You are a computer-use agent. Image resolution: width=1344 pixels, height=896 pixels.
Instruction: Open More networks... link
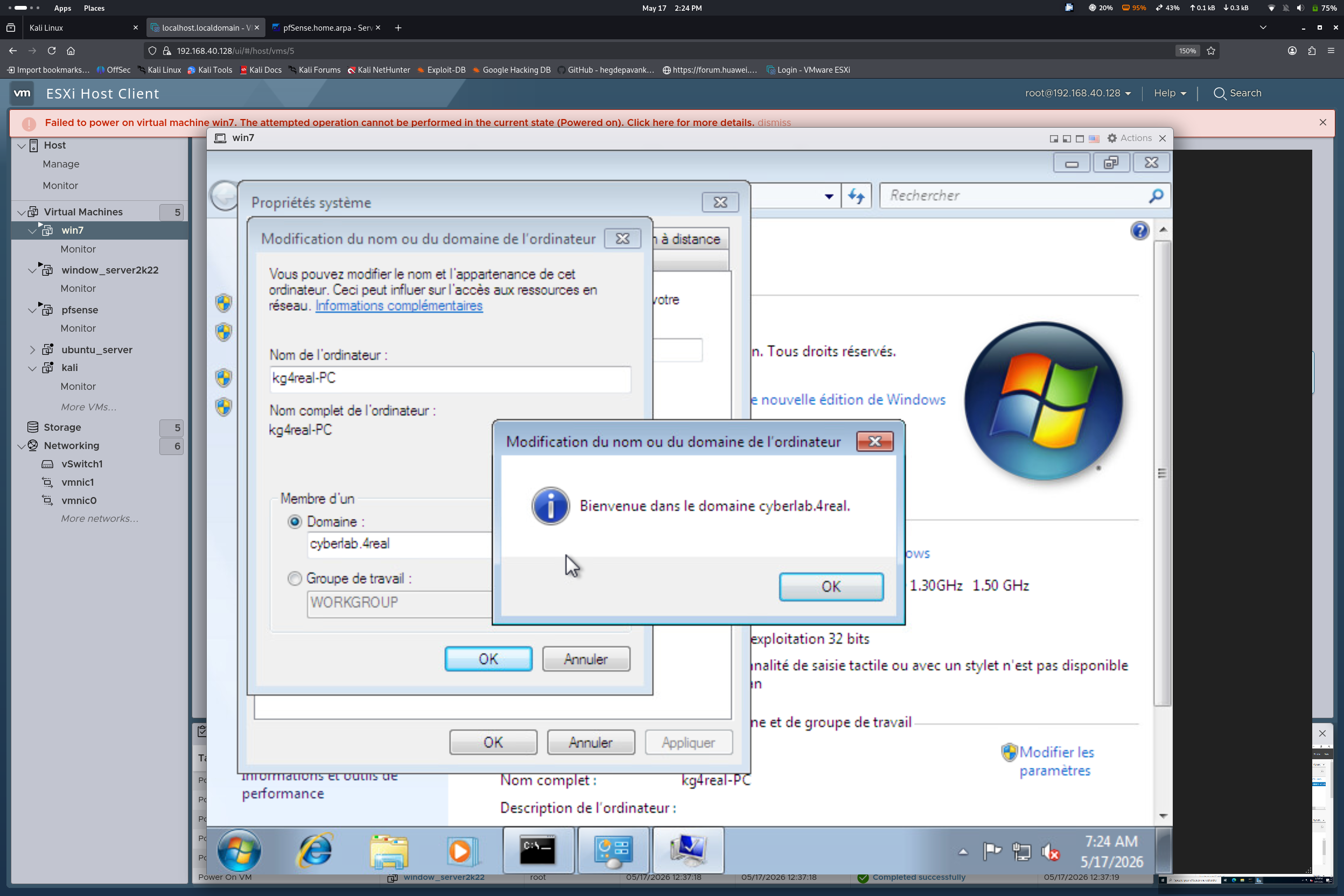[100, 519]
